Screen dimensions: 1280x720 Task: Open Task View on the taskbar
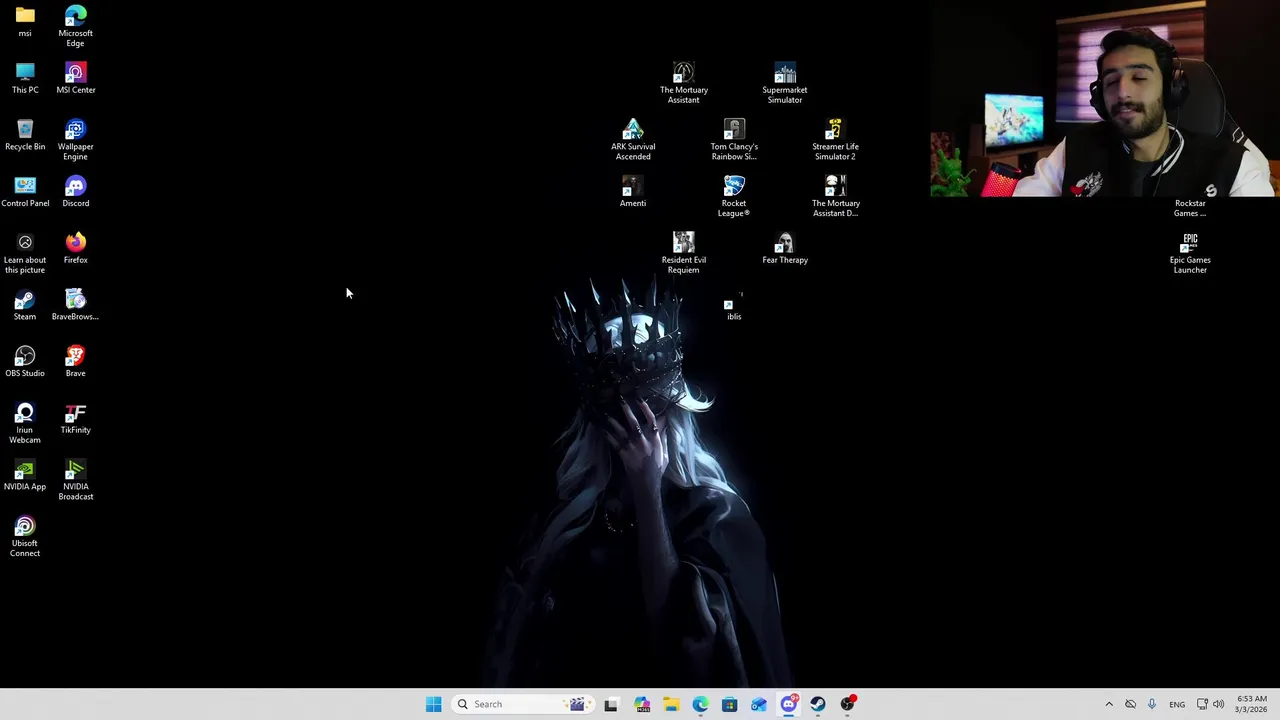coord(611,704)
